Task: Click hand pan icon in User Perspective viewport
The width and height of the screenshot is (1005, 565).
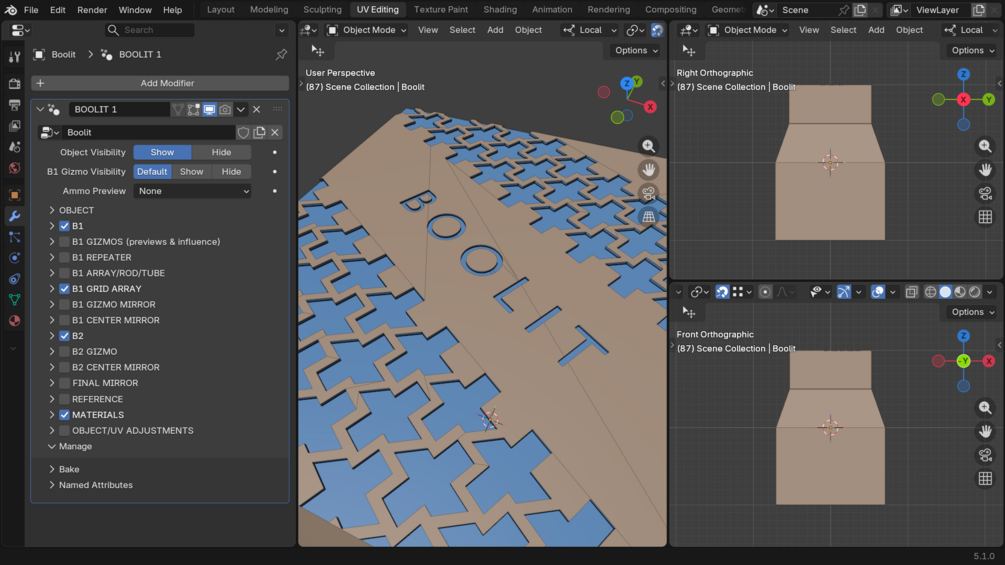Action: [x=649, y=170]
